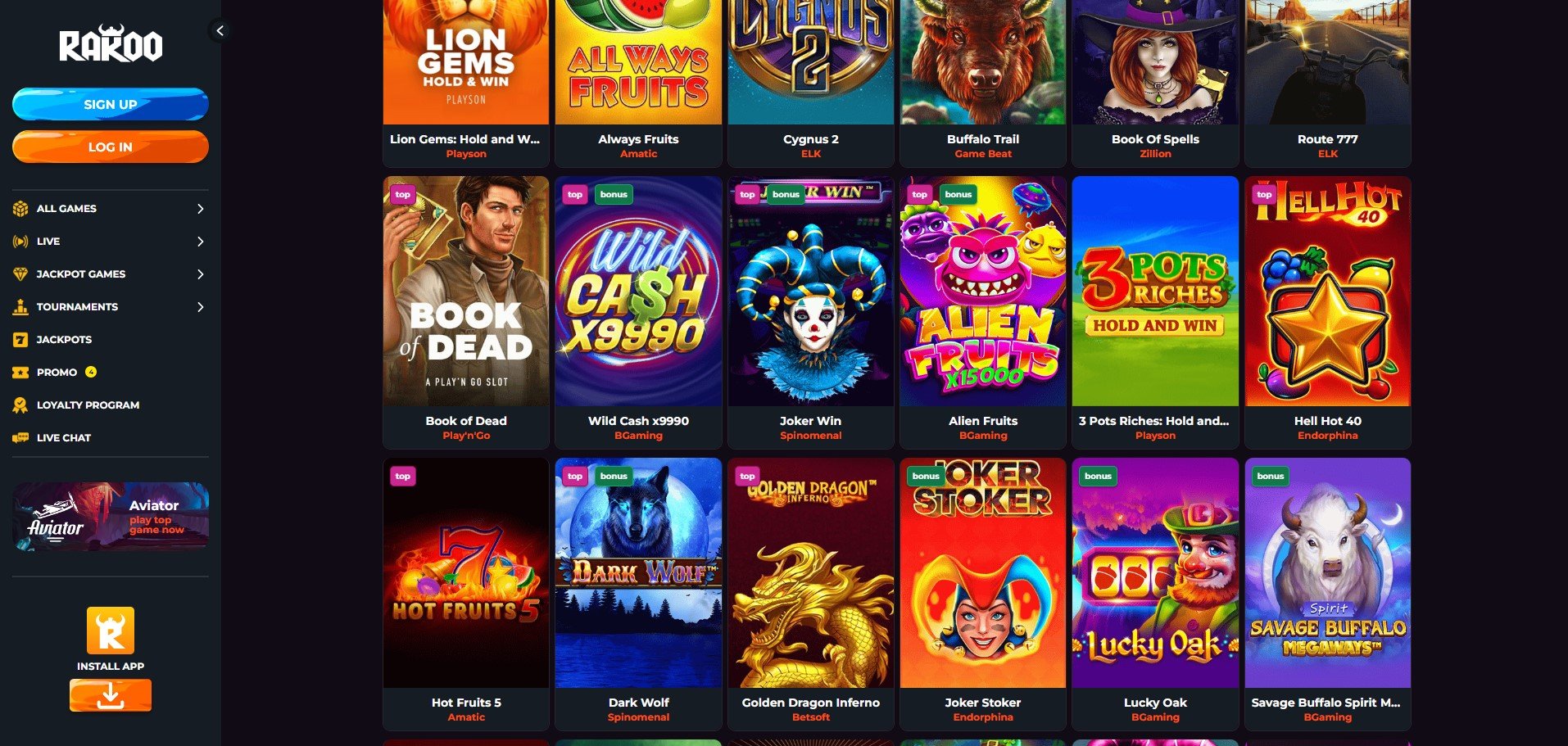Click the All Games cube icon
The width and height of the screenshot is (1568, 746).
click(x=20, y=209)
